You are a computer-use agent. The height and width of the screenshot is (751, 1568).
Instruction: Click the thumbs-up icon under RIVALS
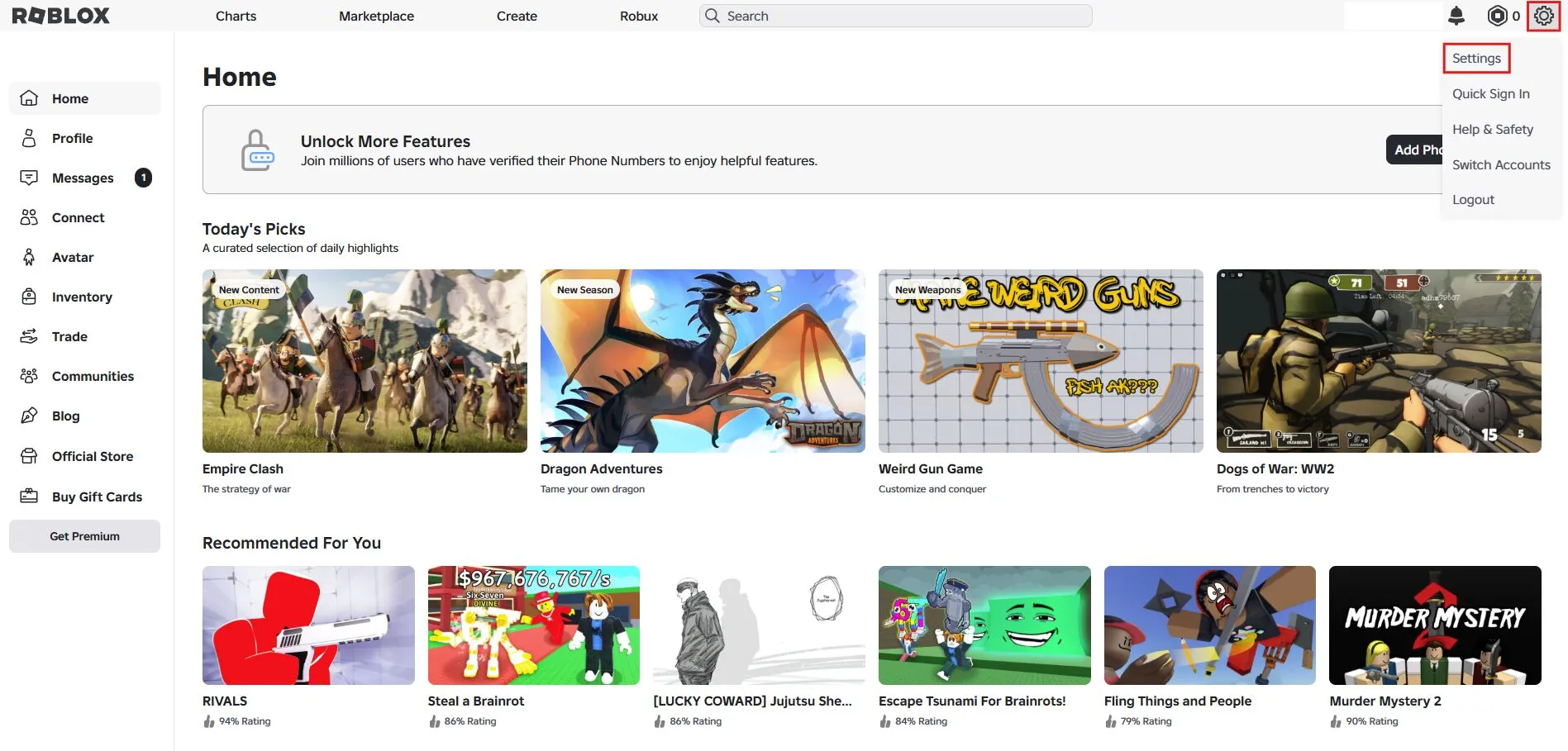tap(209, 721)
